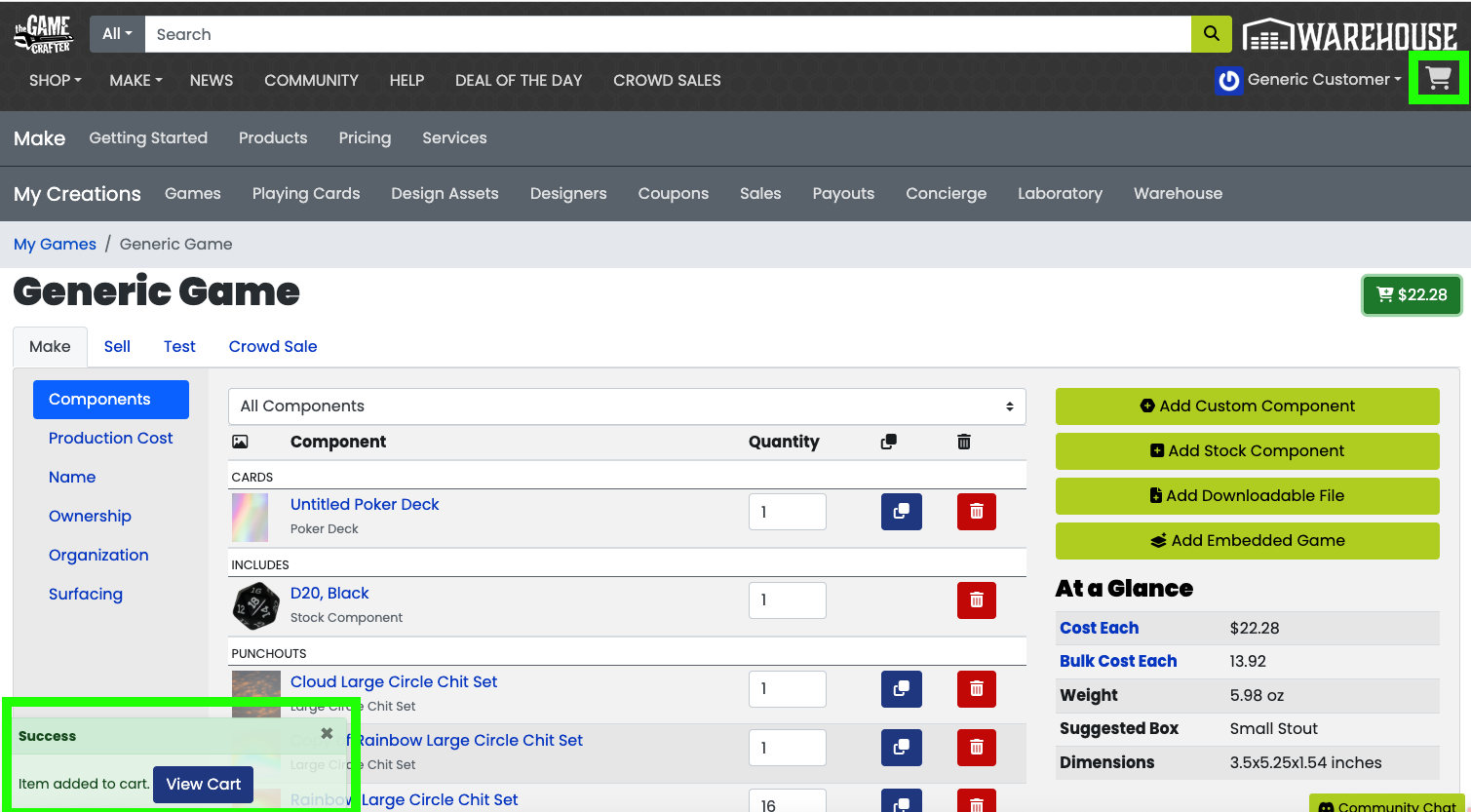
Task: Dismiss the Success notification
Action: pos(327,733)
